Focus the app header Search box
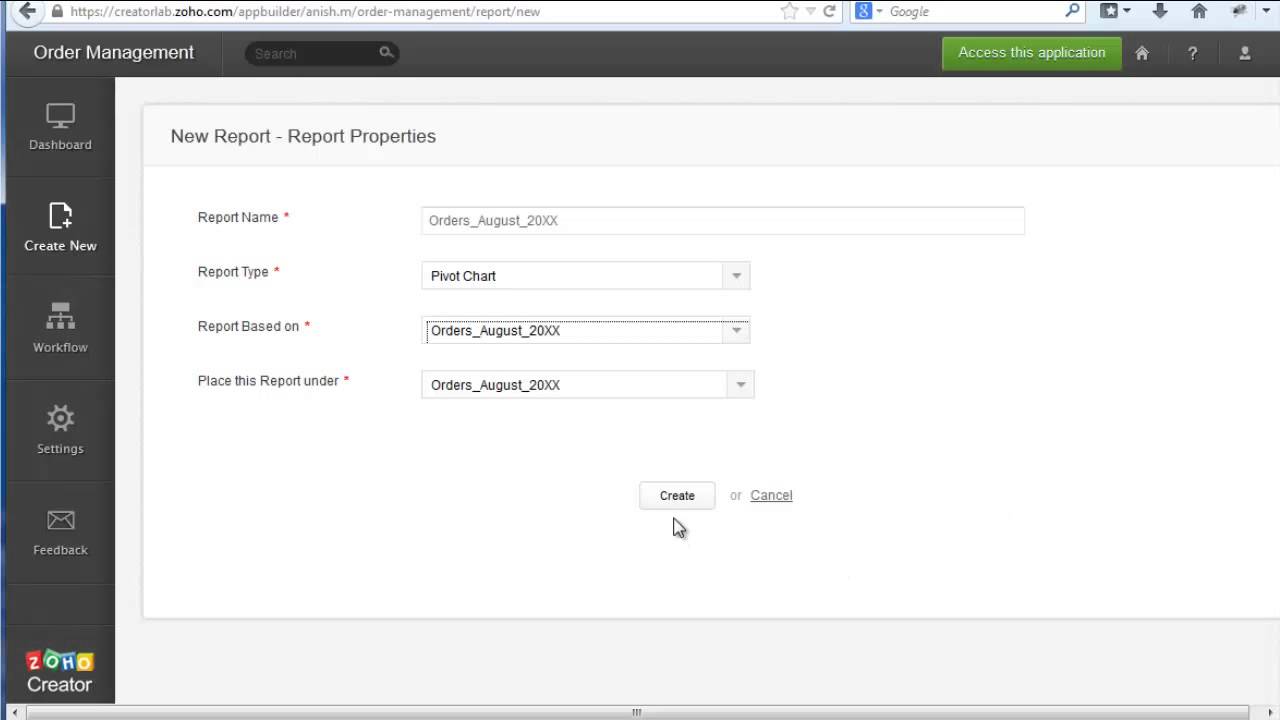The width and height of the screenshot is (1280, 720). pyautogui.click(x=322, y=53)
